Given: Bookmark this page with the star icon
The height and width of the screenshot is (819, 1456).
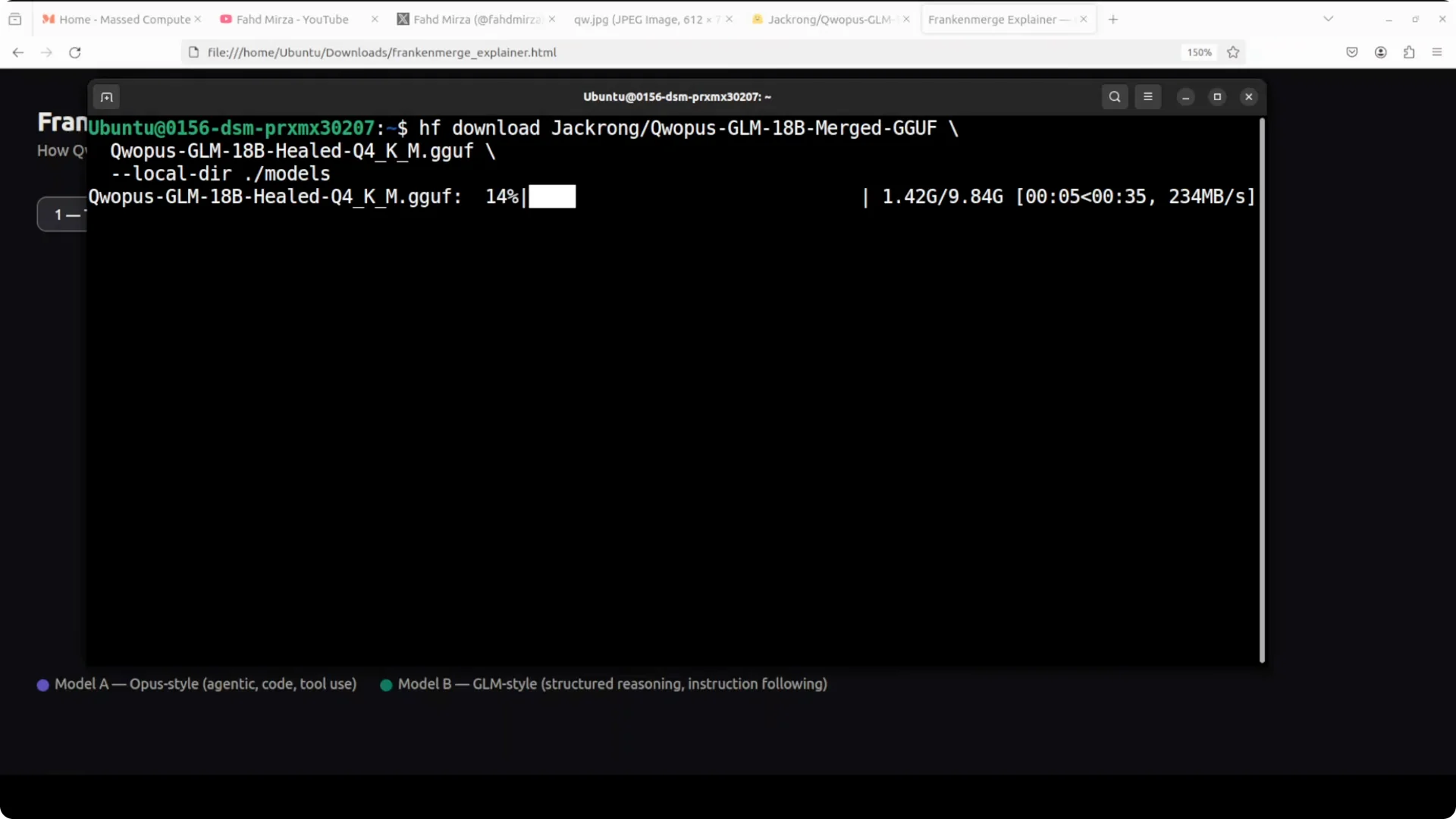Looking at the screenshot, I should tap(1233, 52).
